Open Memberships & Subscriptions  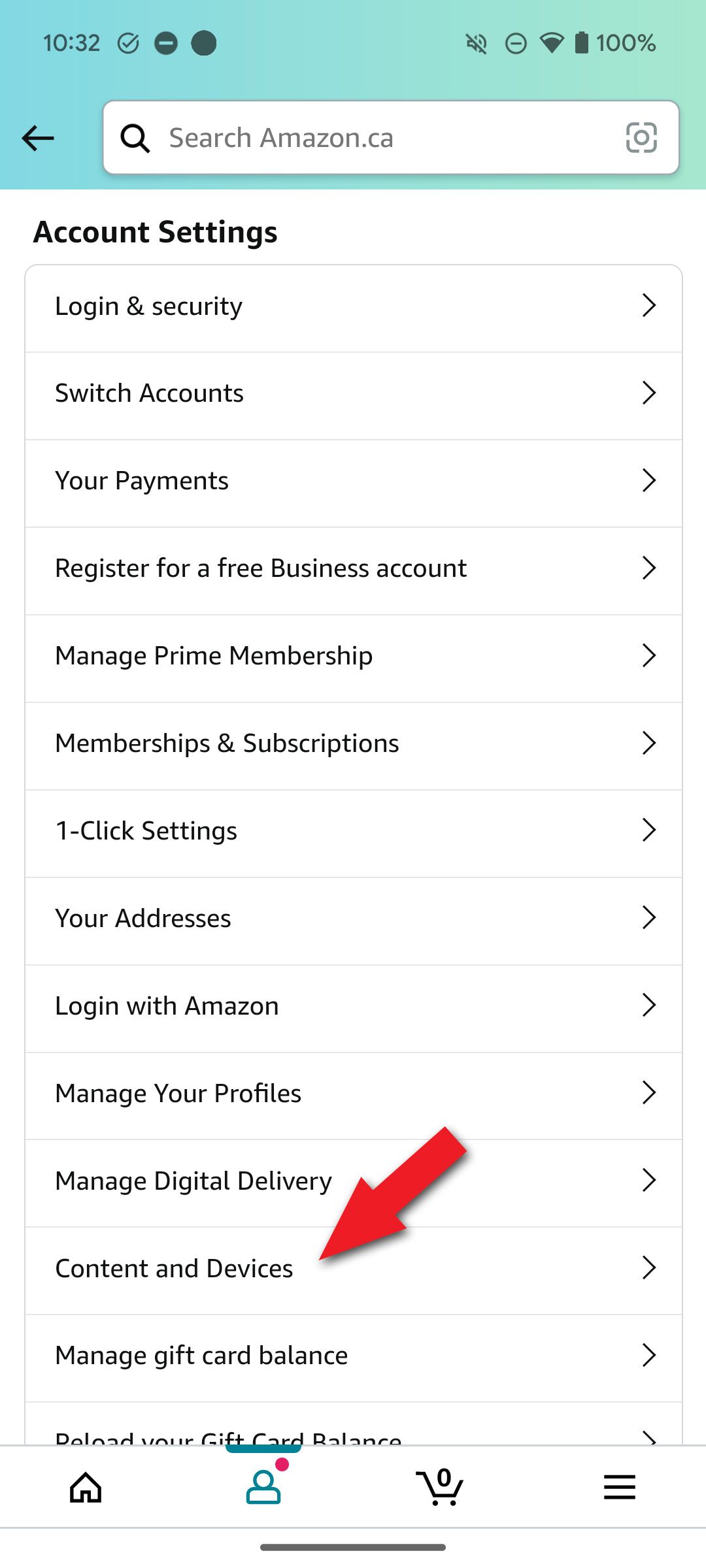coord(227,743)
